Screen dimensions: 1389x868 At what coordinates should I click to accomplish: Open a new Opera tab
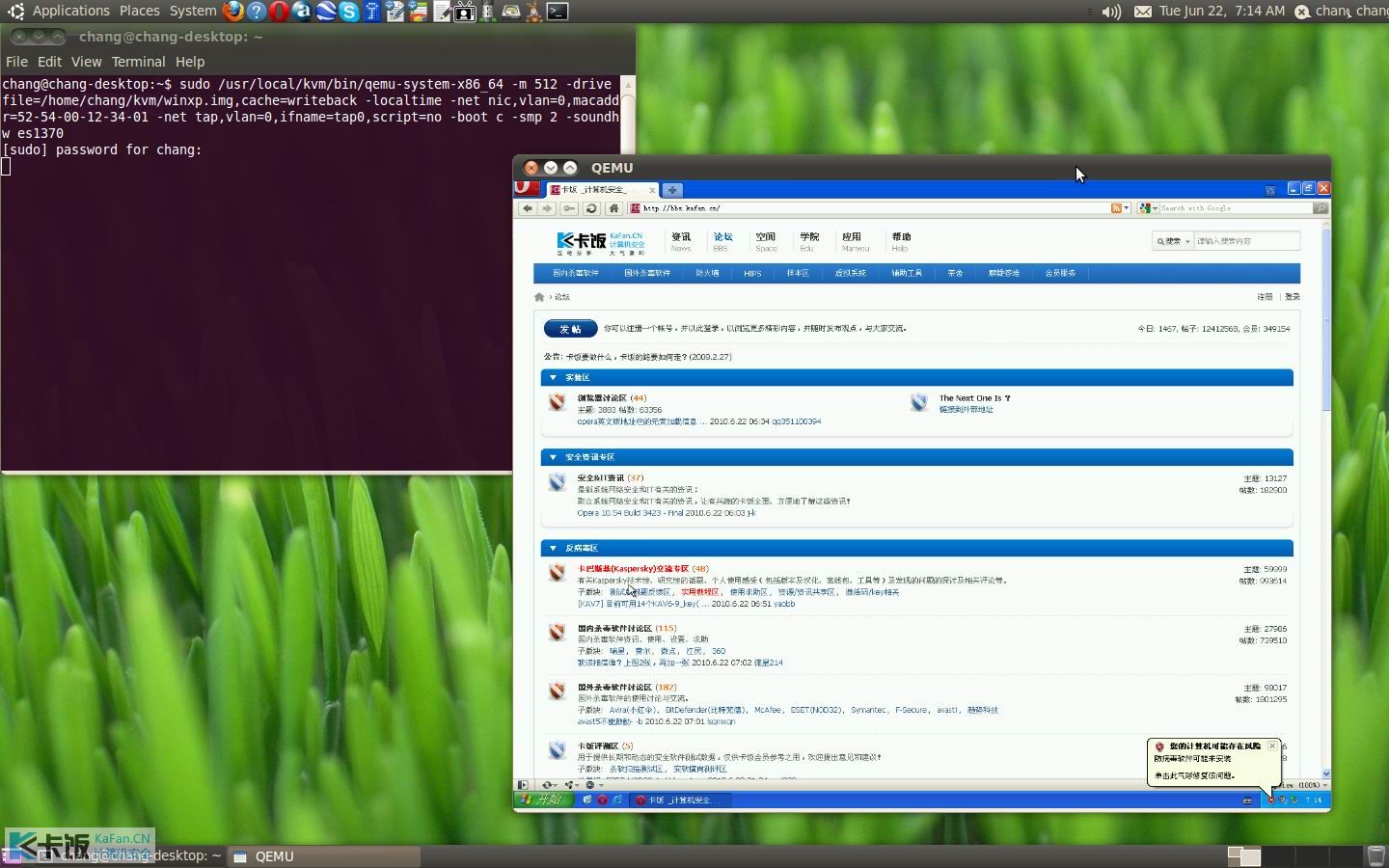(x=672, y=190)
